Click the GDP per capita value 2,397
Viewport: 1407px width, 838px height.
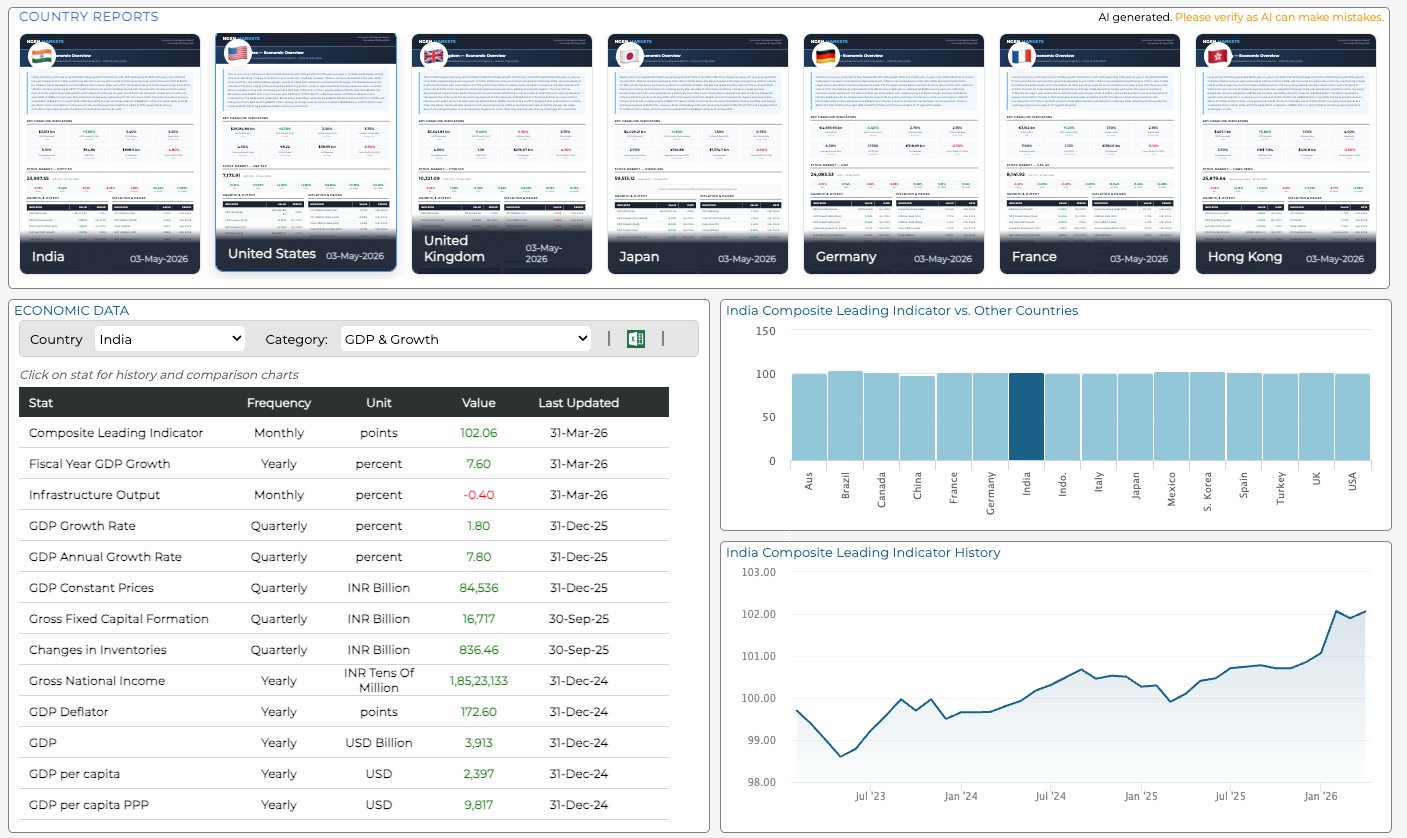478,774
